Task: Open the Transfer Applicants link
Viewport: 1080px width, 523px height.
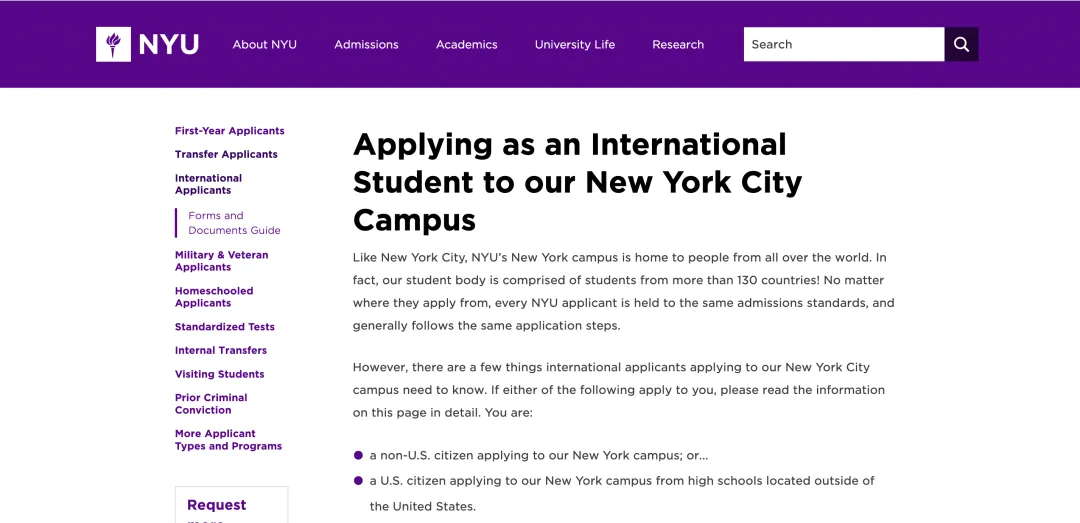Action: (226, 154)
